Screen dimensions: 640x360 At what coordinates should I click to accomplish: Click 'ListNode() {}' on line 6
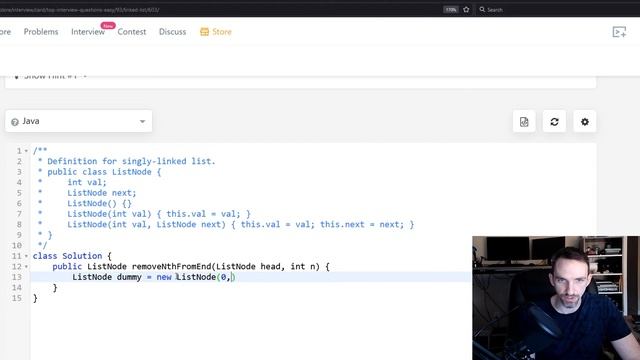pos(99,203)
